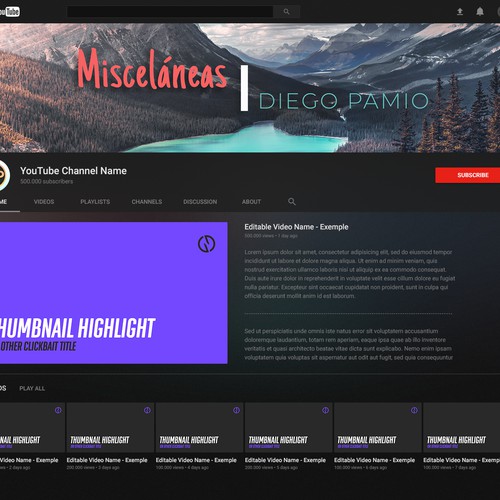Open the video thumbnail dated 5 days ago
Screen dimensions: 500x500
click(289, 427)
